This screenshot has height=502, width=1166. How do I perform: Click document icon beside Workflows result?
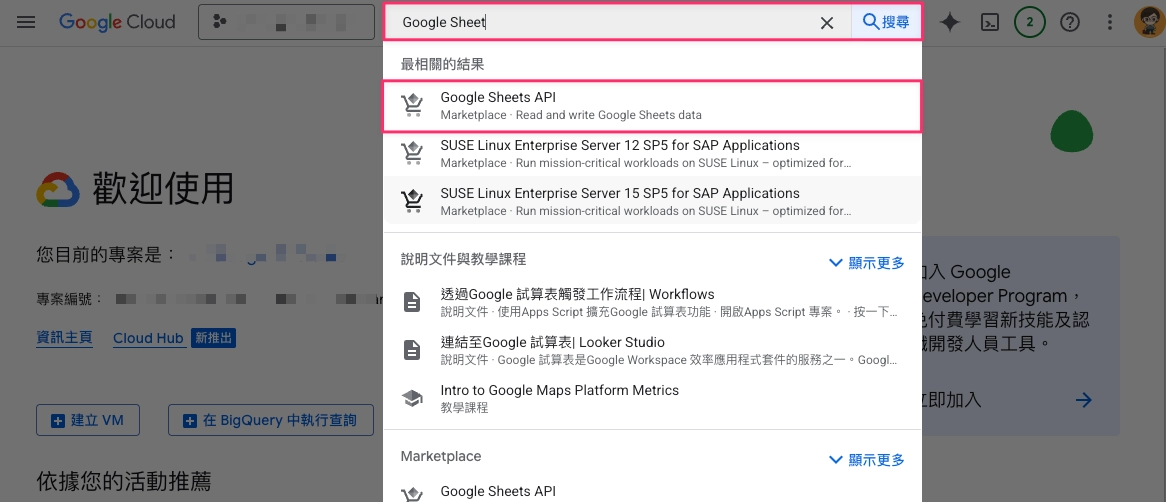[x=412, y=303]
